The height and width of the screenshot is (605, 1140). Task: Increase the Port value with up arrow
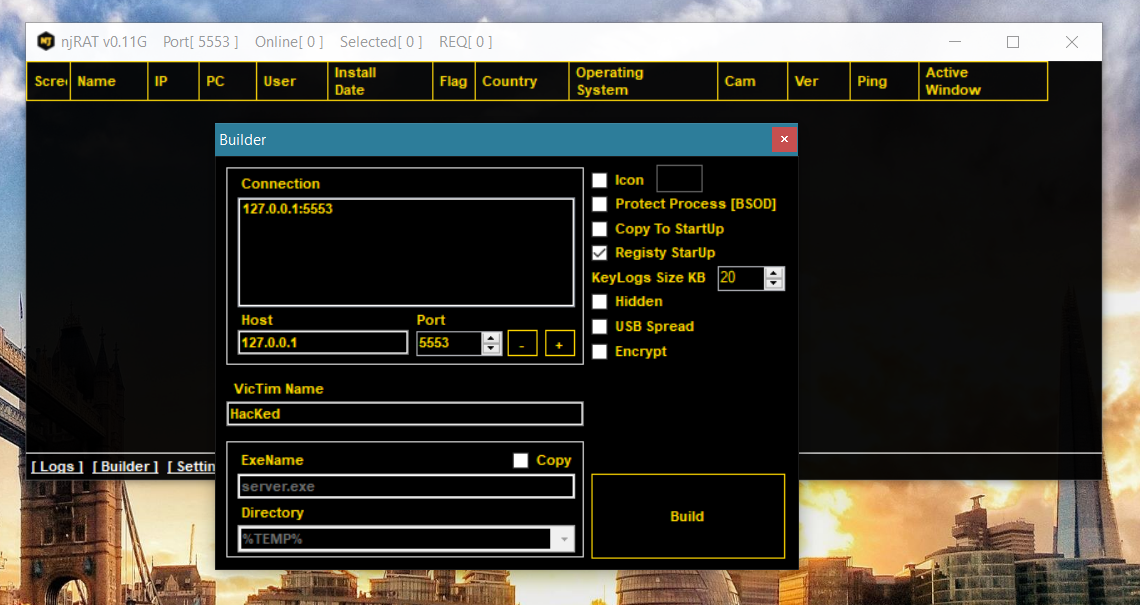coord(491,337)
